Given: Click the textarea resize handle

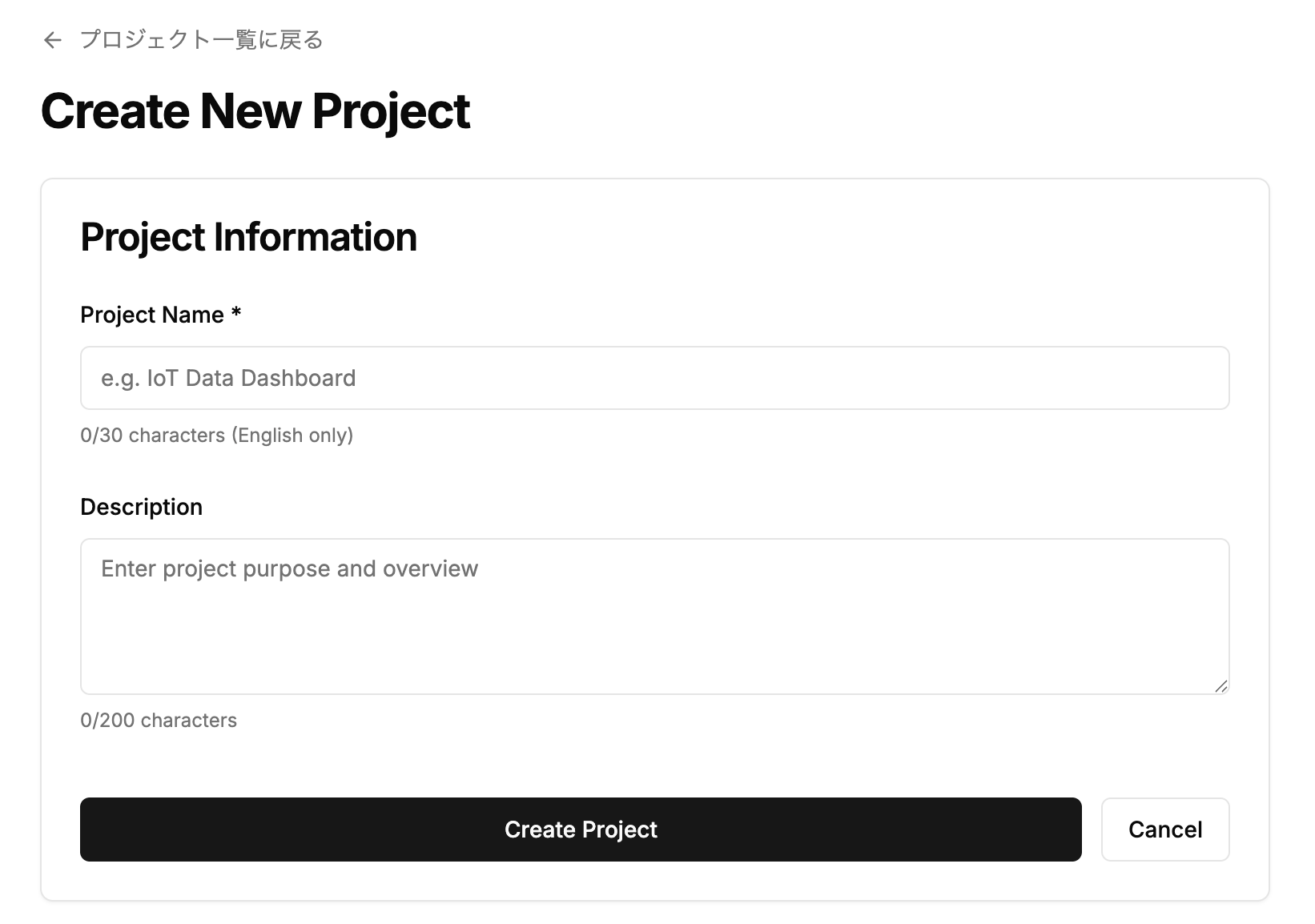Looking at the screenshot, I should pos(1222,686).
